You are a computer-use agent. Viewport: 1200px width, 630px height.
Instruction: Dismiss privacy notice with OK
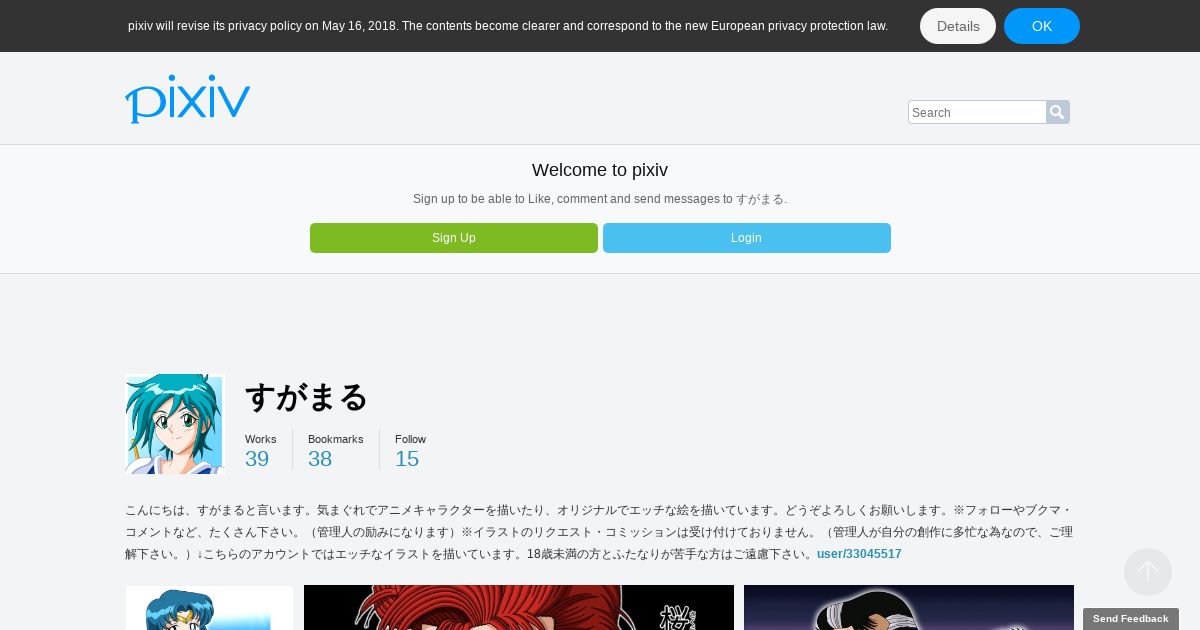pyautogui.click(x=1042, y=26)
